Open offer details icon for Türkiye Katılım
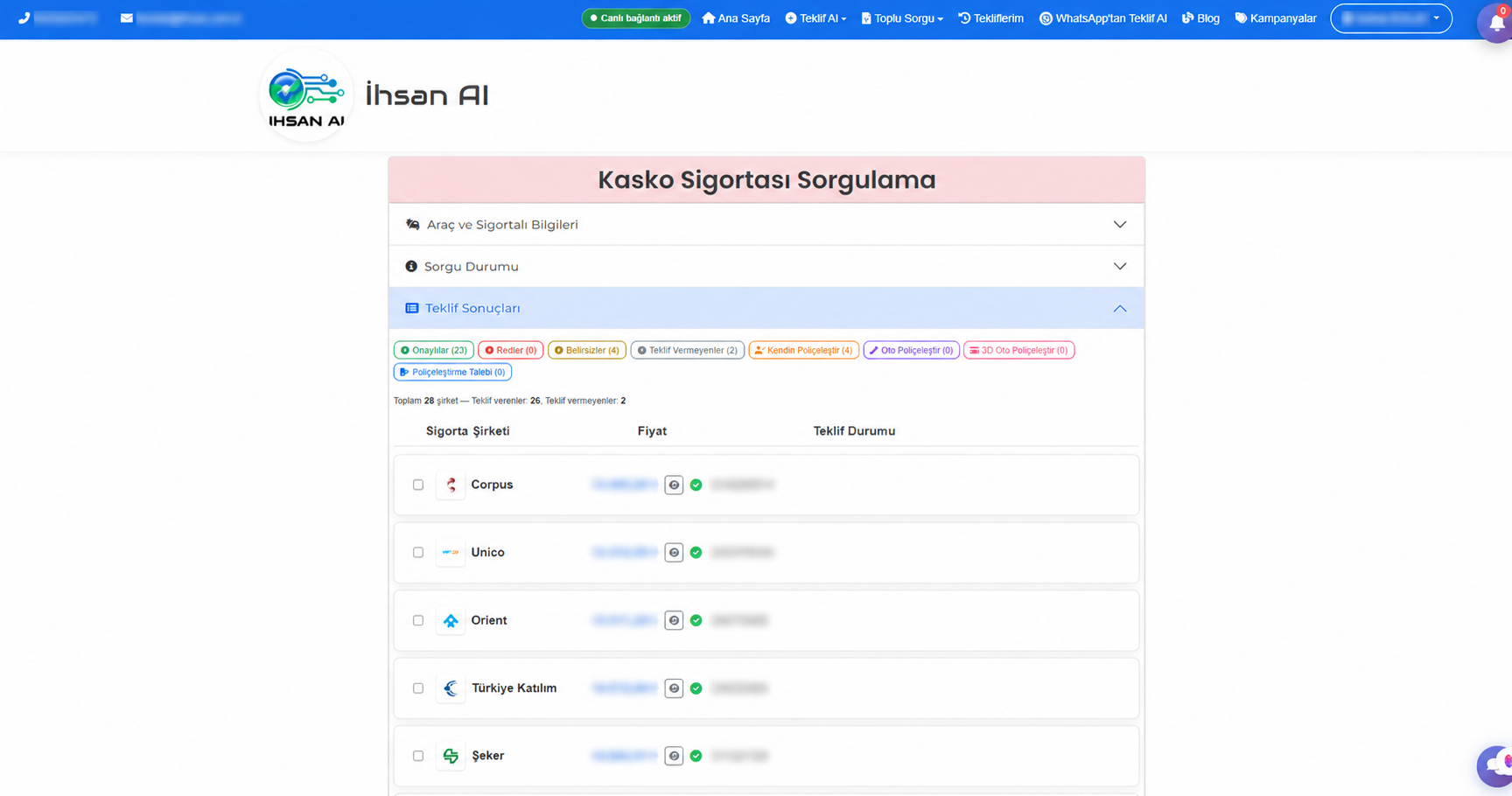 (x=674, y=688)
